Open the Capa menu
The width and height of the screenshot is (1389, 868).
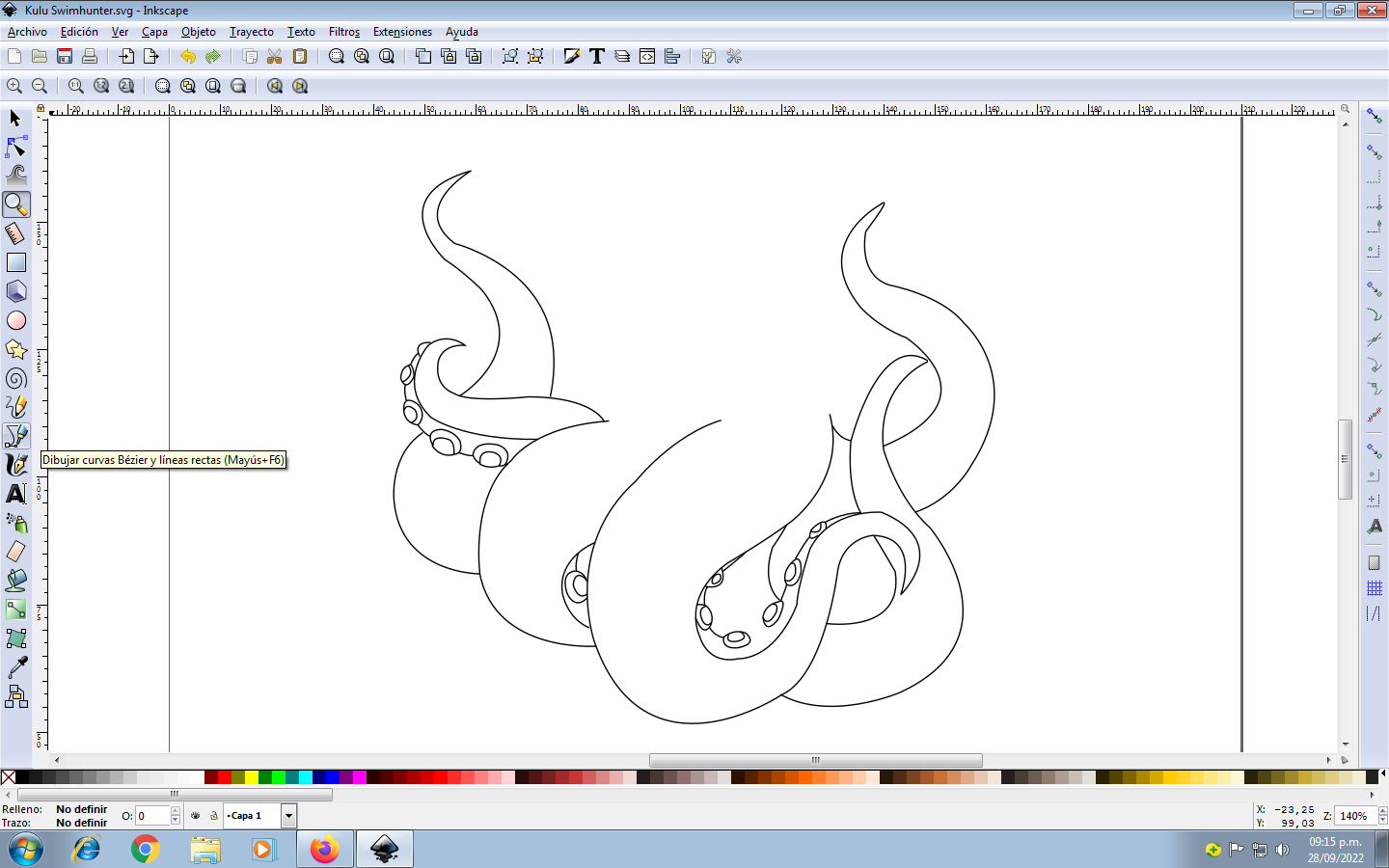(x=154, y=32)
